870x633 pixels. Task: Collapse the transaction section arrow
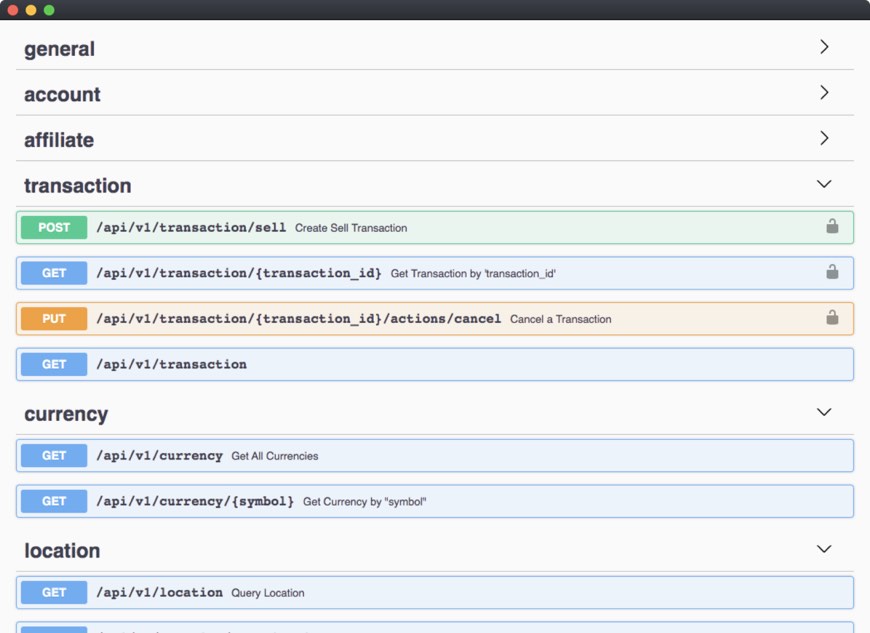click(x=824, y=184)
